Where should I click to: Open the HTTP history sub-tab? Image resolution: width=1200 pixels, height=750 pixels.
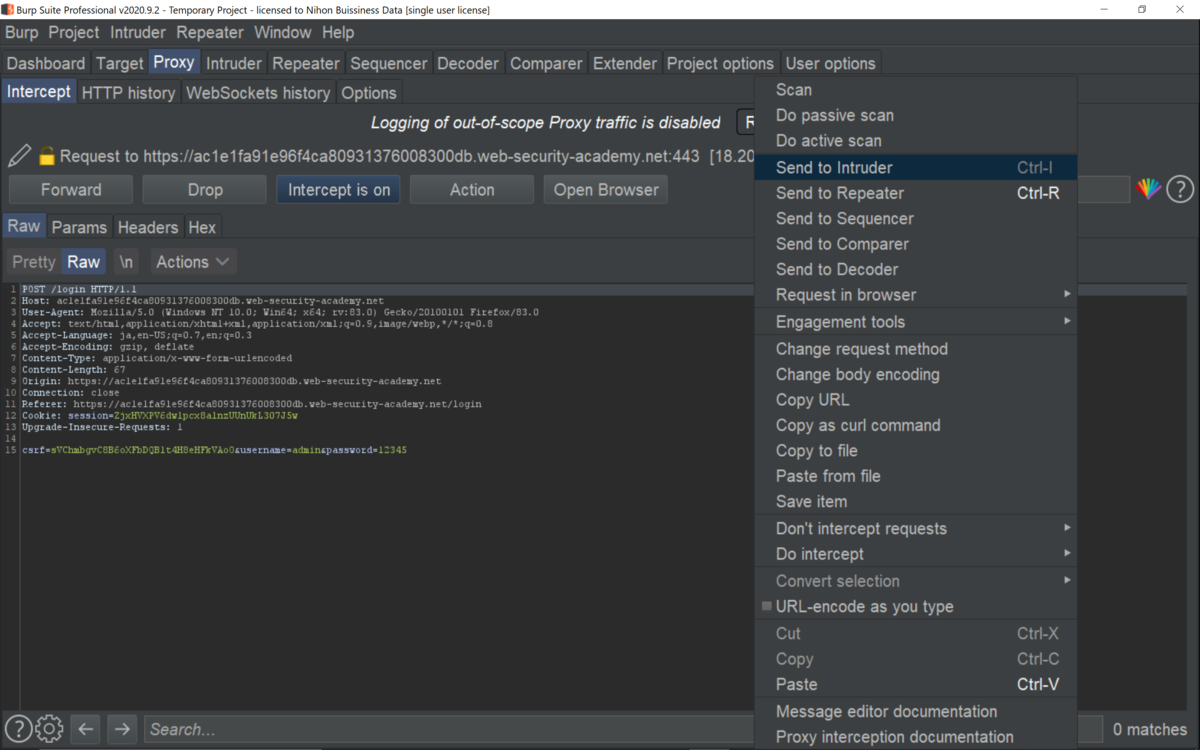pos(129,93)
